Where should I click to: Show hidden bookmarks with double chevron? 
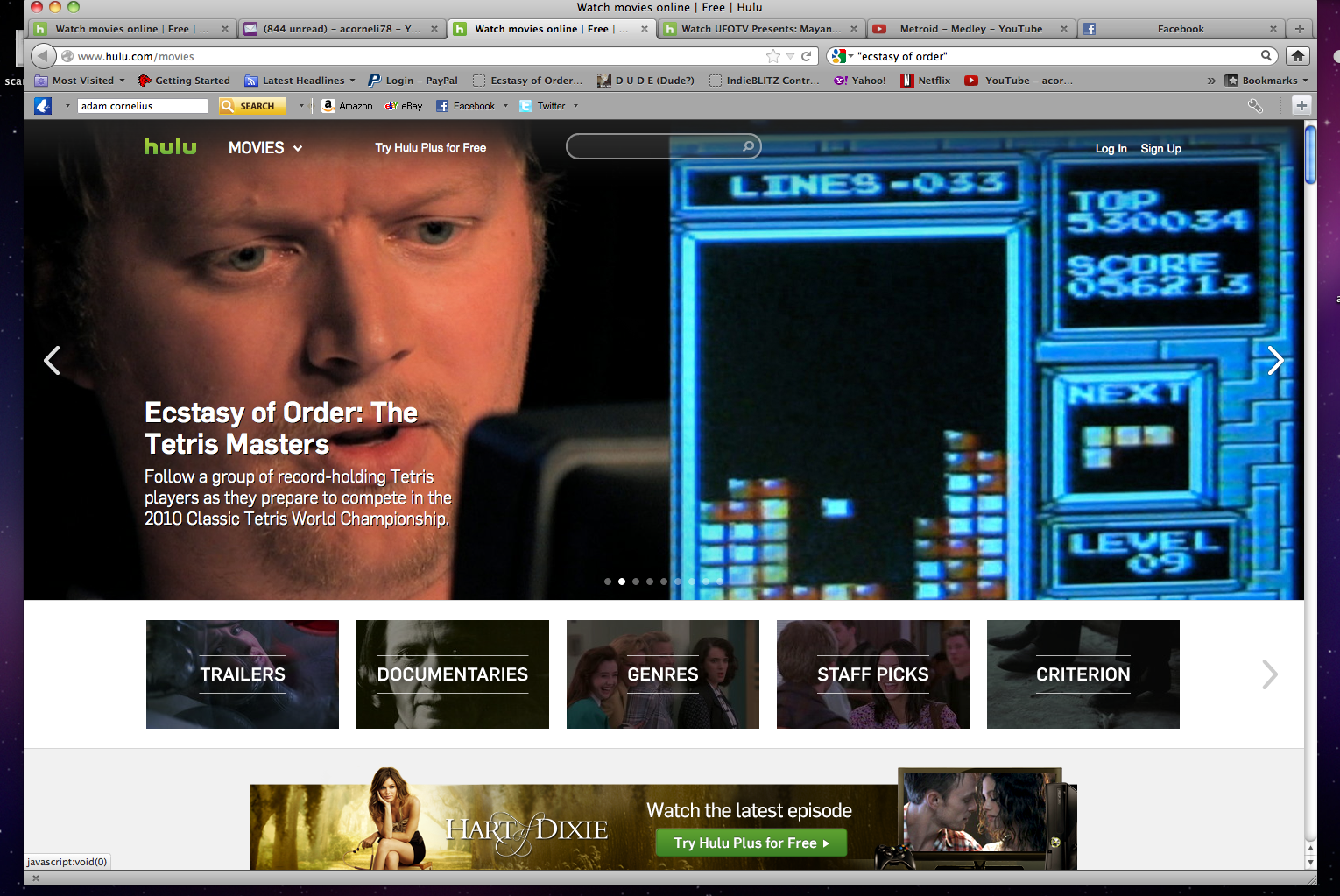click(1211, 81)
